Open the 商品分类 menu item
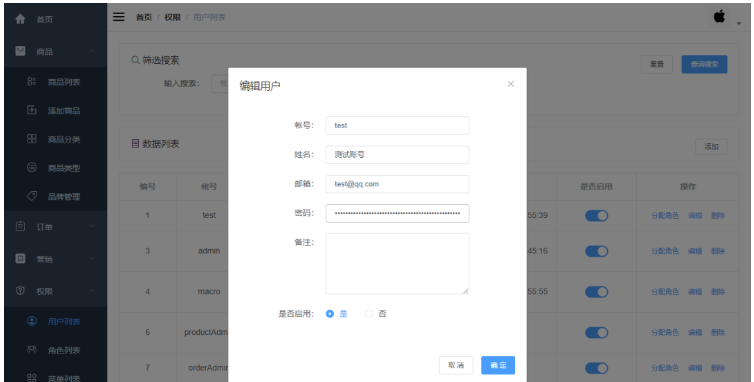The height and width of the screenshot is (382, 754). click(55, 139)
